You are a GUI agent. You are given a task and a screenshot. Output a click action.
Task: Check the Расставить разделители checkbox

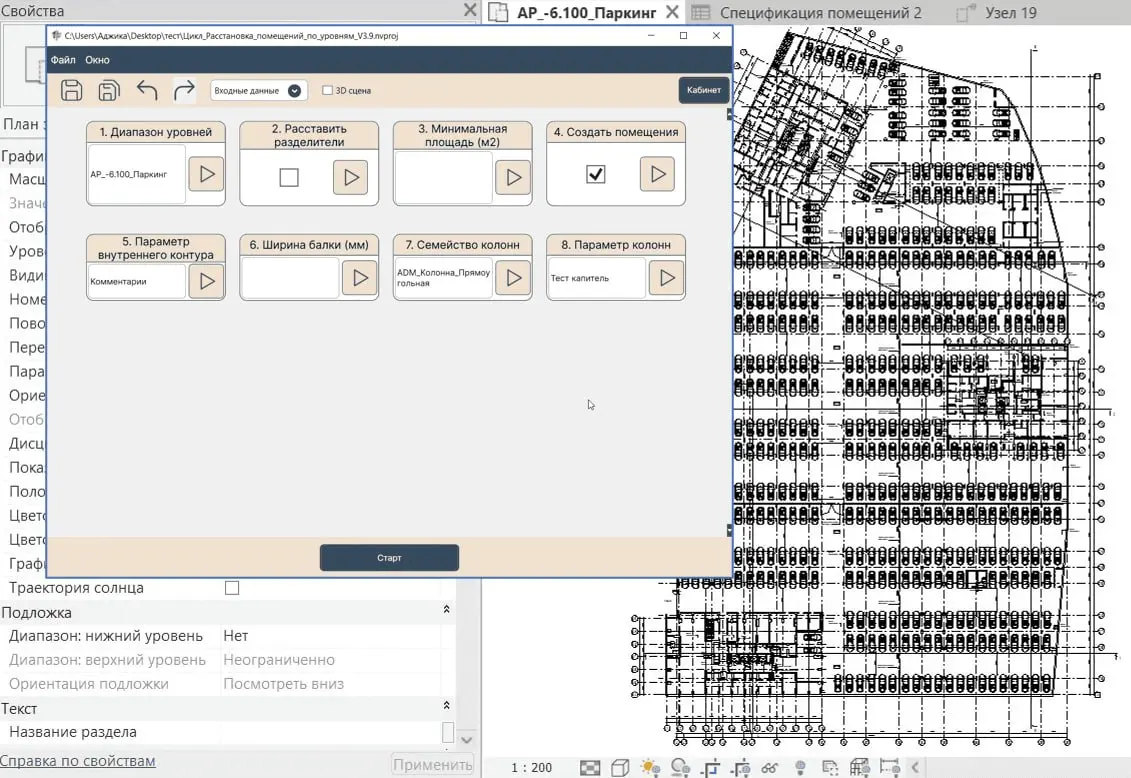click(289, 177)
